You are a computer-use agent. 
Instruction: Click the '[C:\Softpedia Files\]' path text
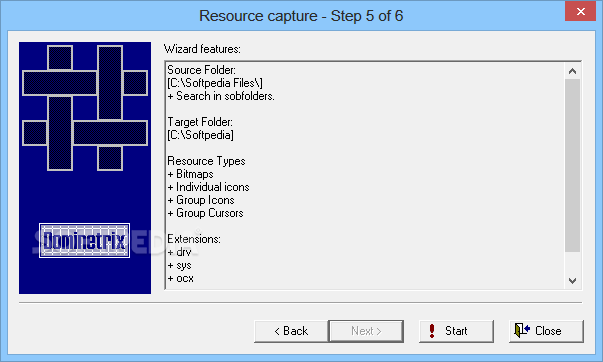point(215,83)
